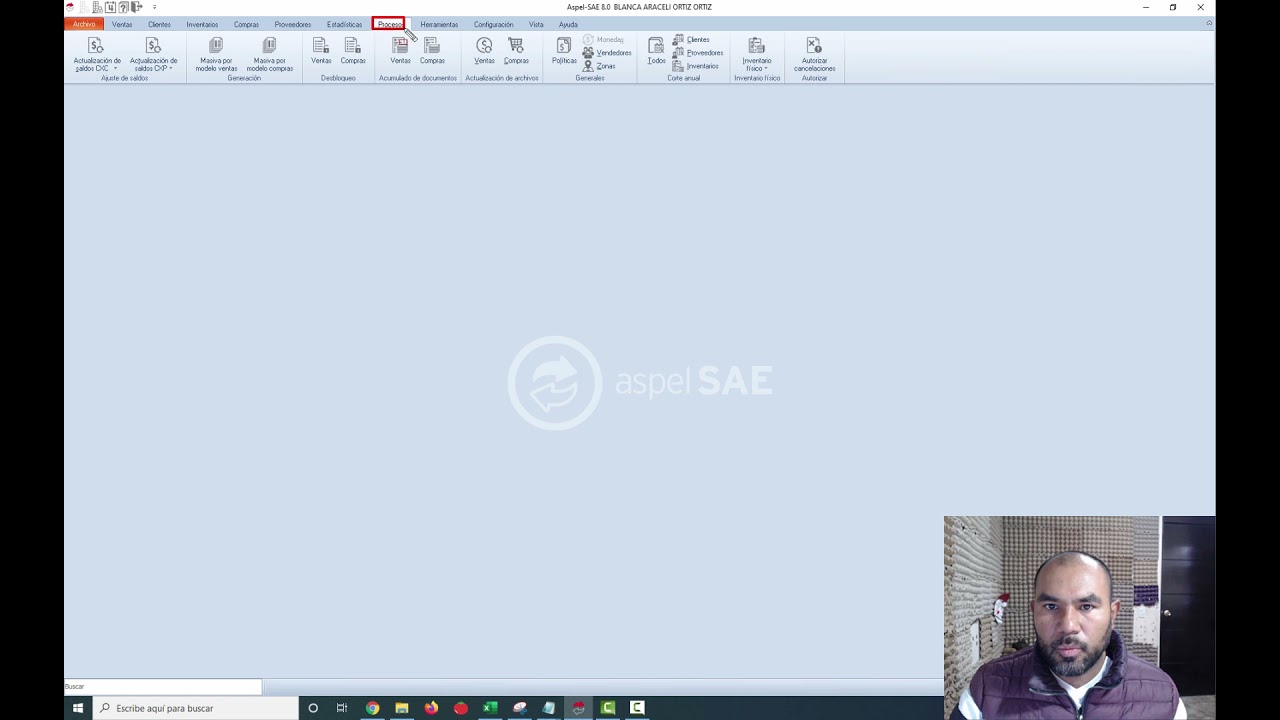Click Vendedores in Generales group
The height and width of the screenshot is (720, 1280).
(x=607, y=53)
